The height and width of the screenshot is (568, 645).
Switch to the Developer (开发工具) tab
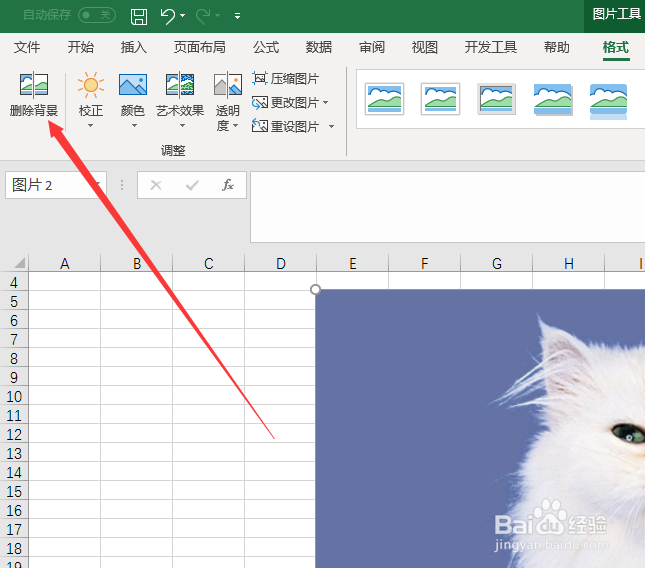pyautogui.click(x=491, y=47)
